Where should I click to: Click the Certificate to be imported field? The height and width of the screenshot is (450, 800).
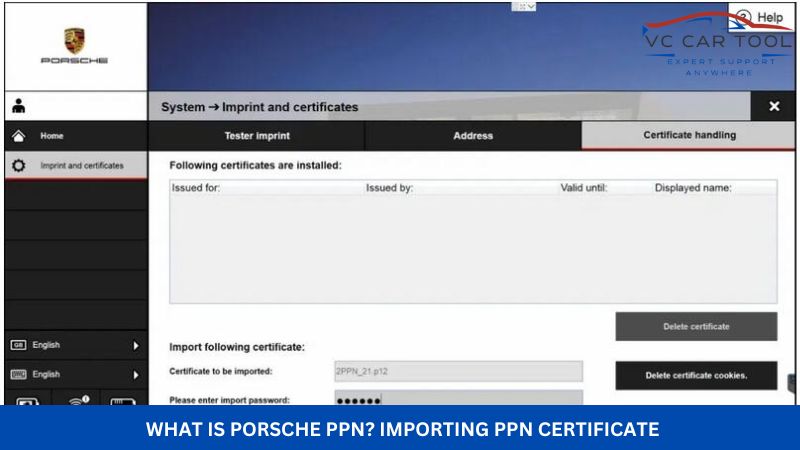[x=458, y=371]
